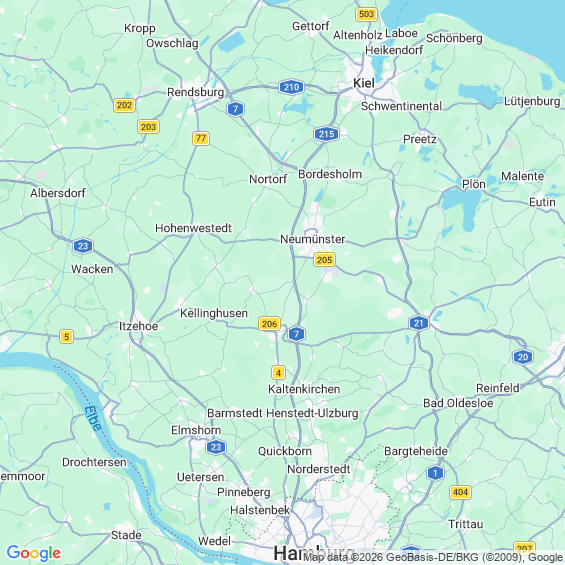Image resolution: width=565 pixels, height=565 pixels.
Task: Open the Google logo link
Action: [x=34, y=553]
